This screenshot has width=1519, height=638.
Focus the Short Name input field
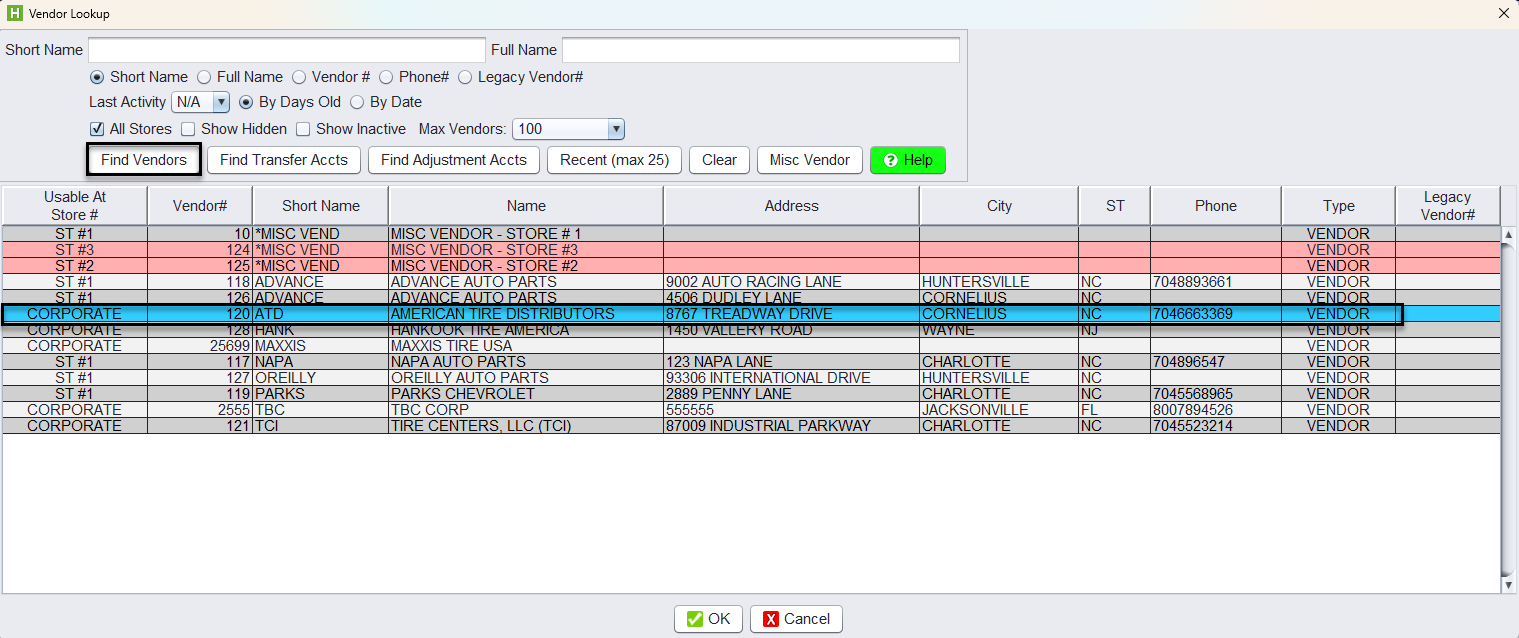pyautogui.click(x=287, y=50)
